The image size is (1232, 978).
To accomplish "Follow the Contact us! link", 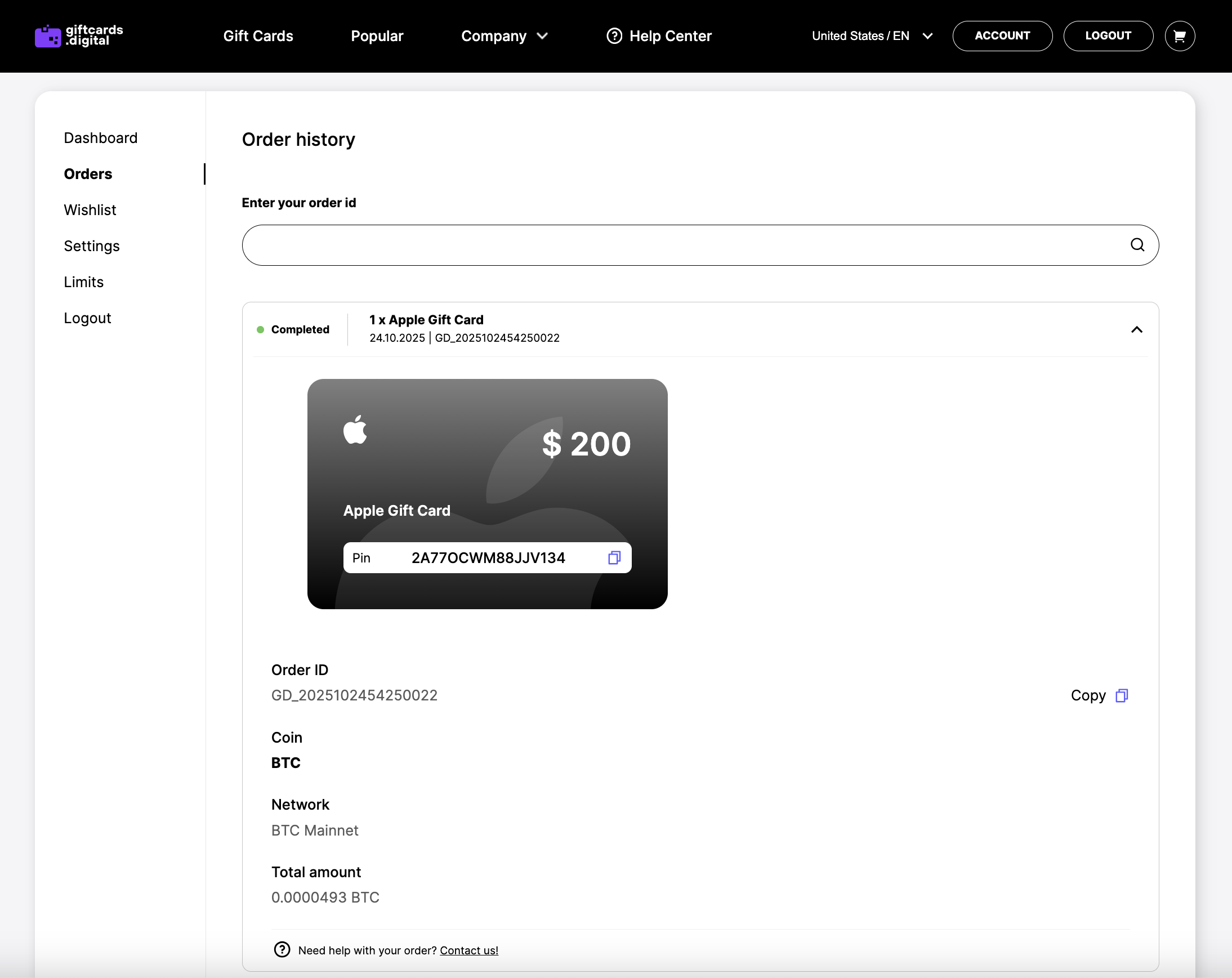I will [468, 950].
